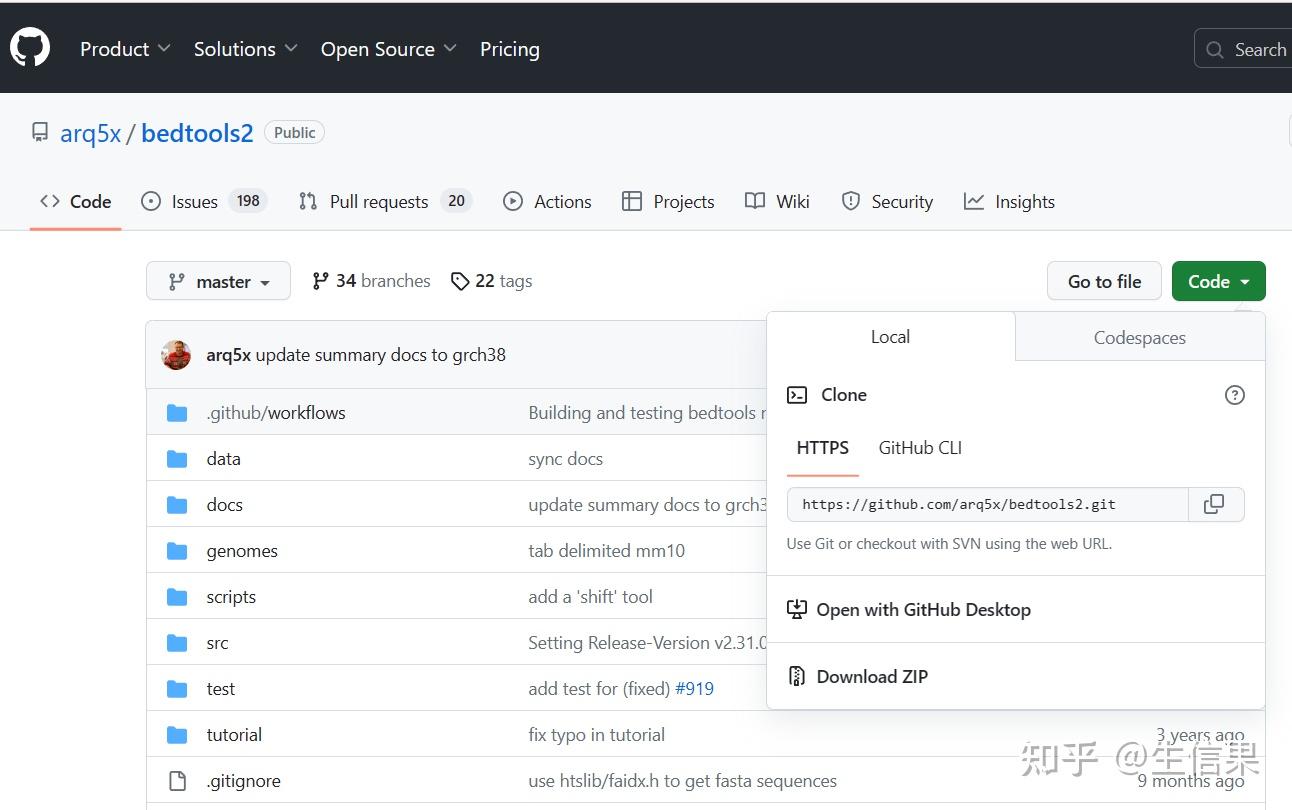1292x810 pixels.
Task: Switch to the Codespaces tab
Action: pos(1139,337)
